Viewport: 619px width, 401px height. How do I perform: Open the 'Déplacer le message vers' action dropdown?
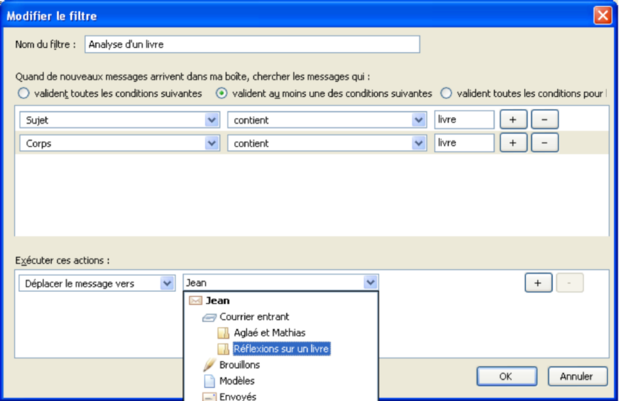167,283
